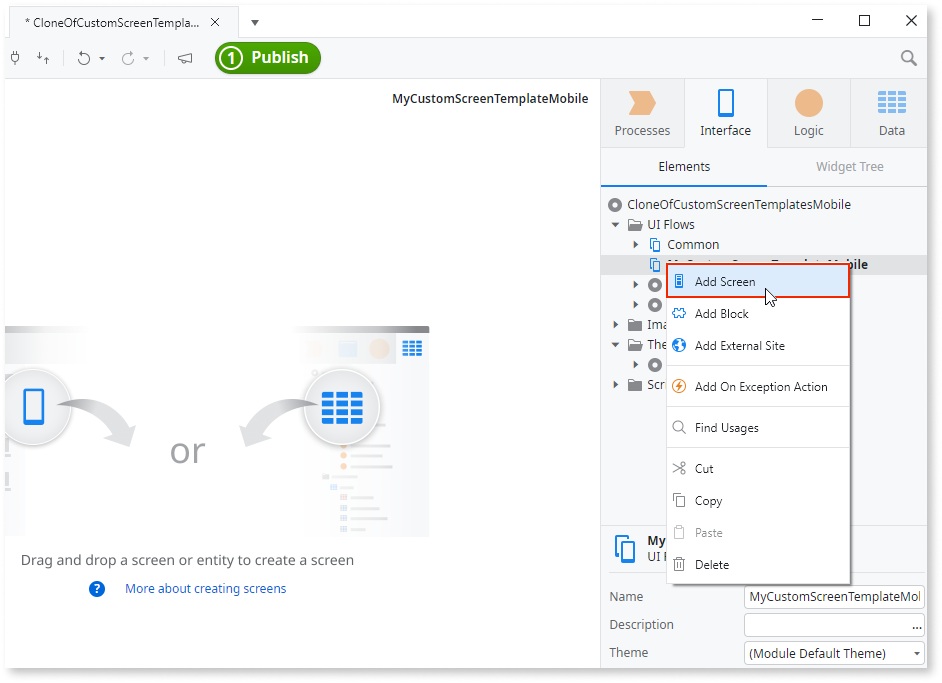The width and height of the screenshot is (942, 683).
Task: Expand the Common UI flow node
Action: coord(635,244)
